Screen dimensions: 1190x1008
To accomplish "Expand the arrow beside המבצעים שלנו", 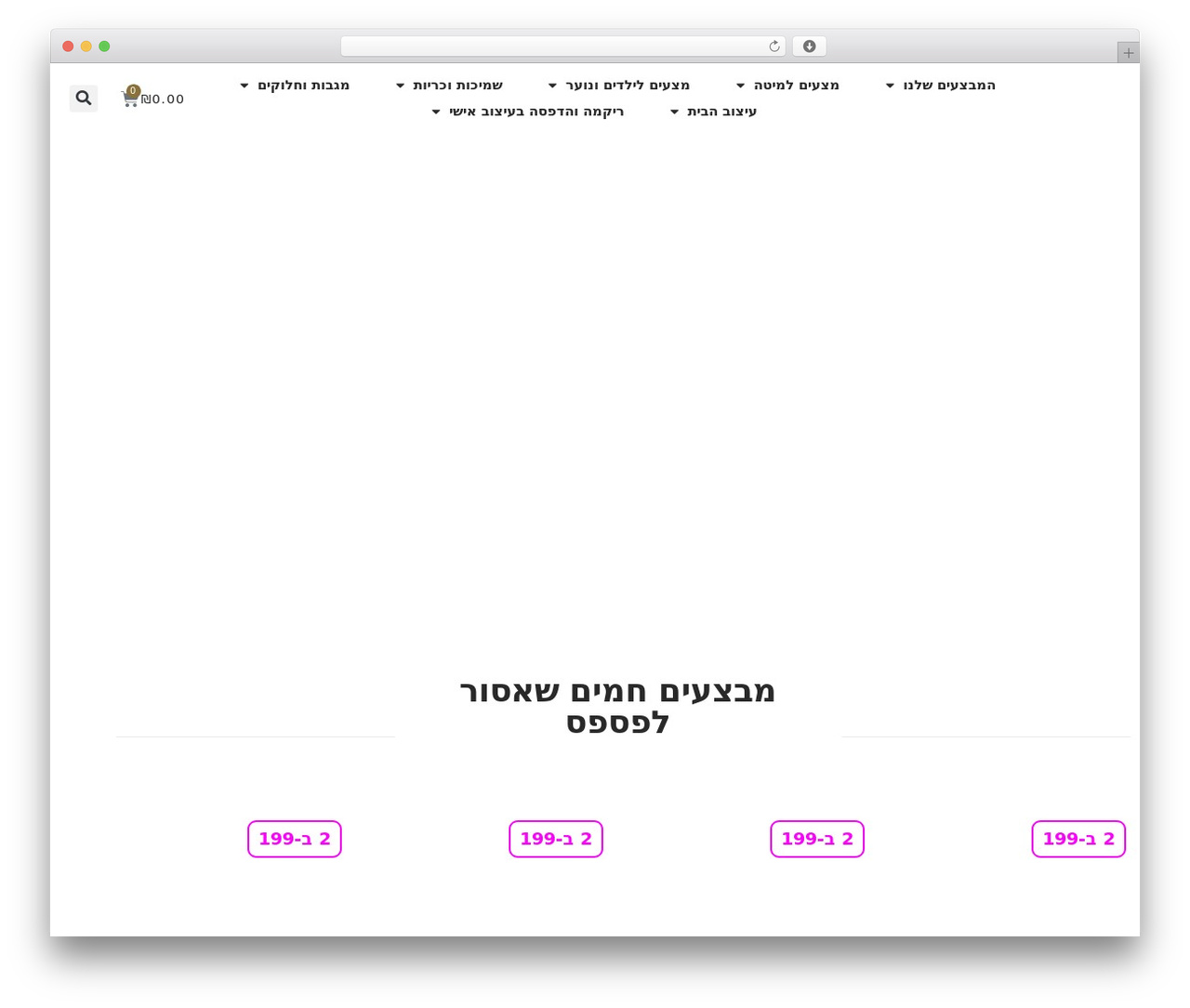I will [x=890, y=86].
